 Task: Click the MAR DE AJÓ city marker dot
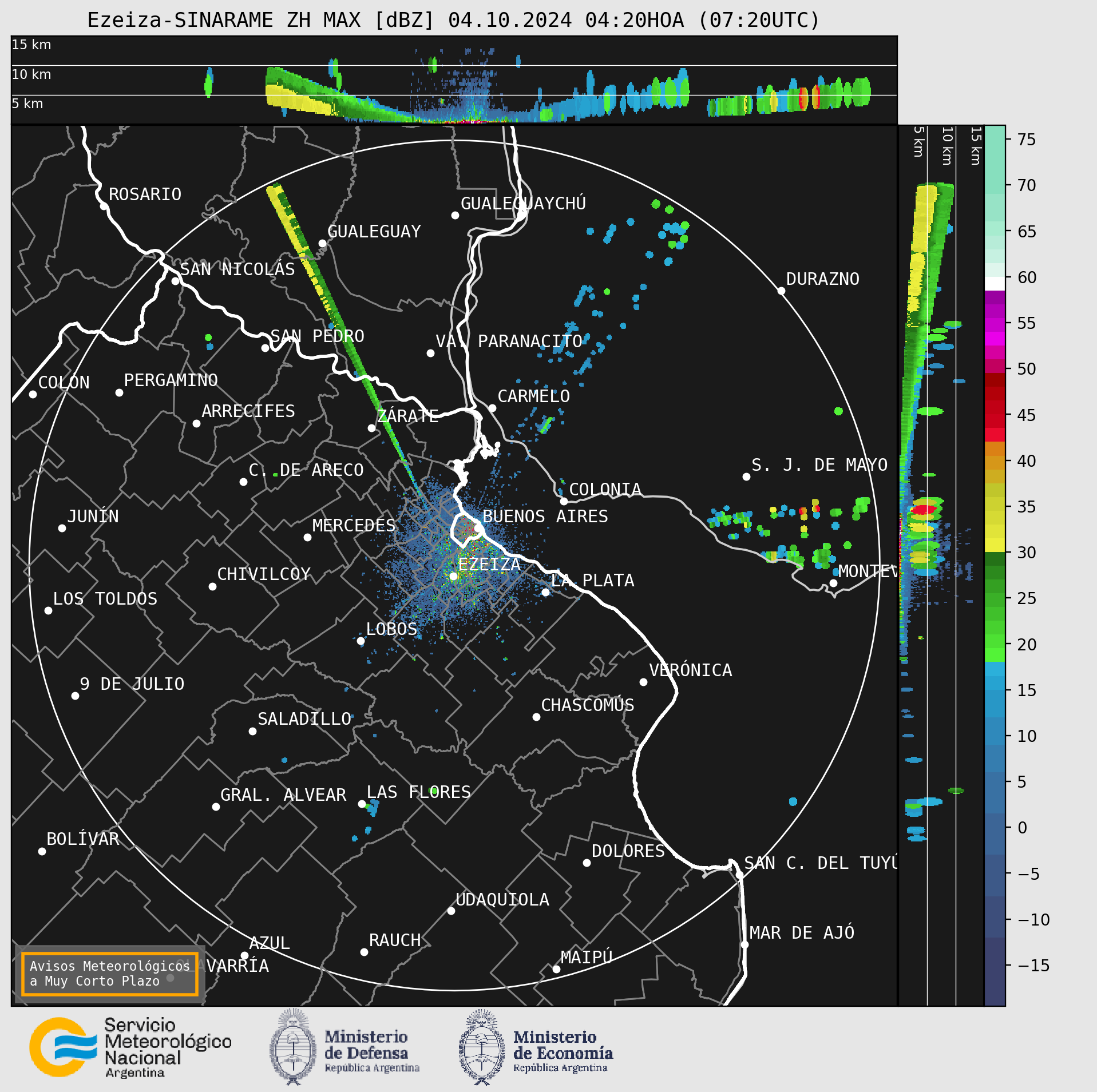pos(744,944)
